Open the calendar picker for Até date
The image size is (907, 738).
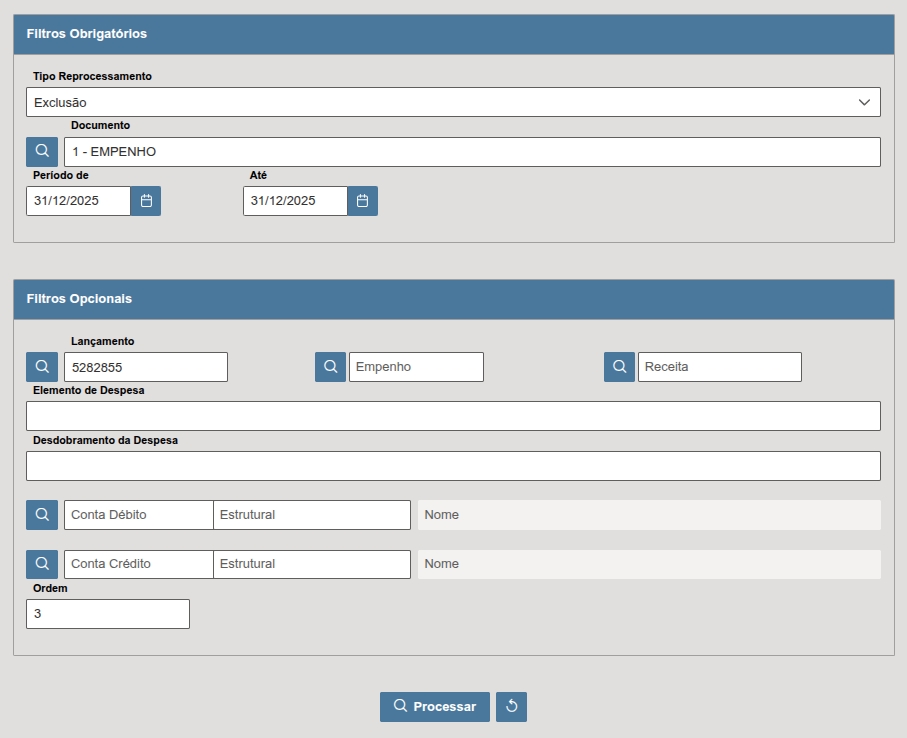pyautogui.click(x=363, y=201)
